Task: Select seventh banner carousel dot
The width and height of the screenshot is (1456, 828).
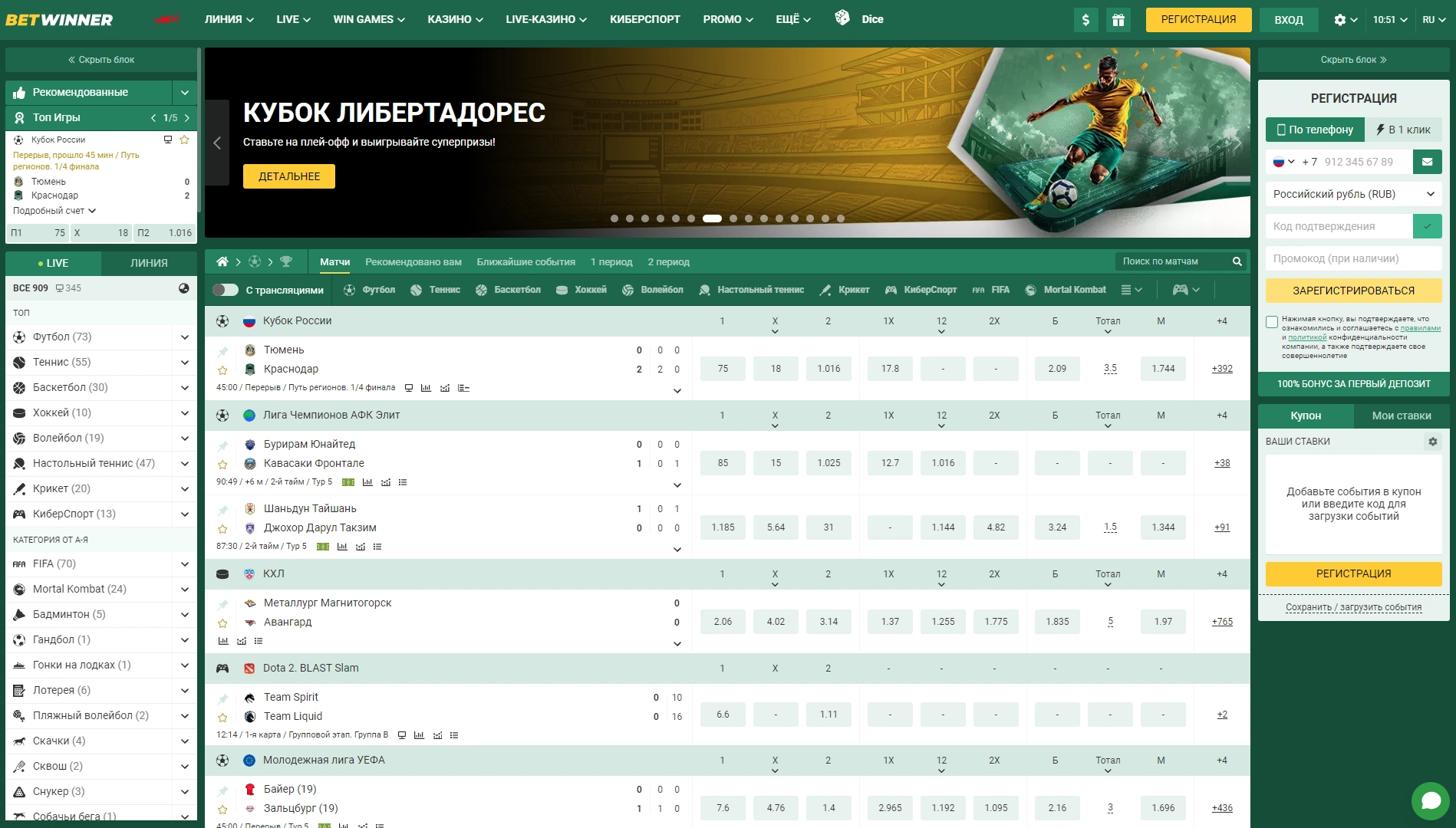Action: (x=712, y=219)
